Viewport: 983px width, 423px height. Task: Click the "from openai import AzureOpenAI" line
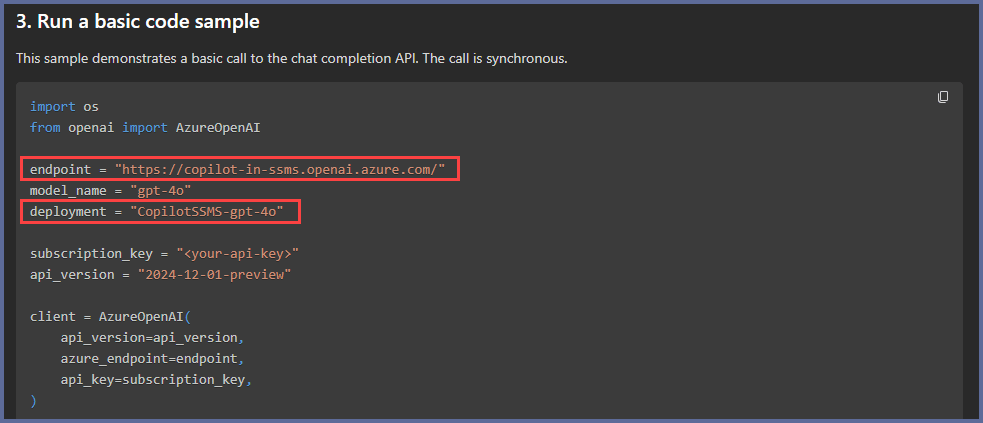point(145,127)
